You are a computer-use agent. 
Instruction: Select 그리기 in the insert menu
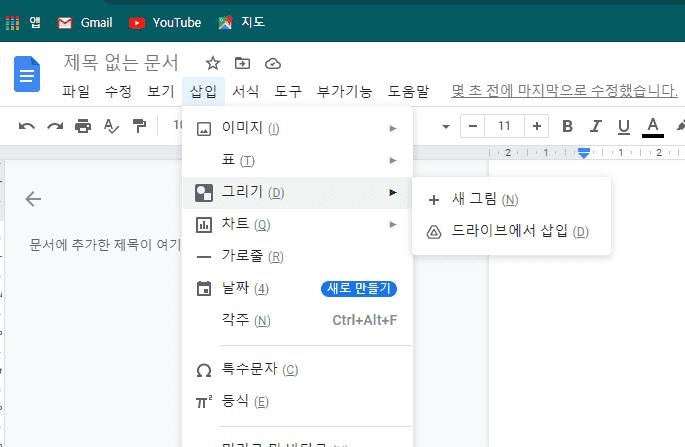point(298,193)
